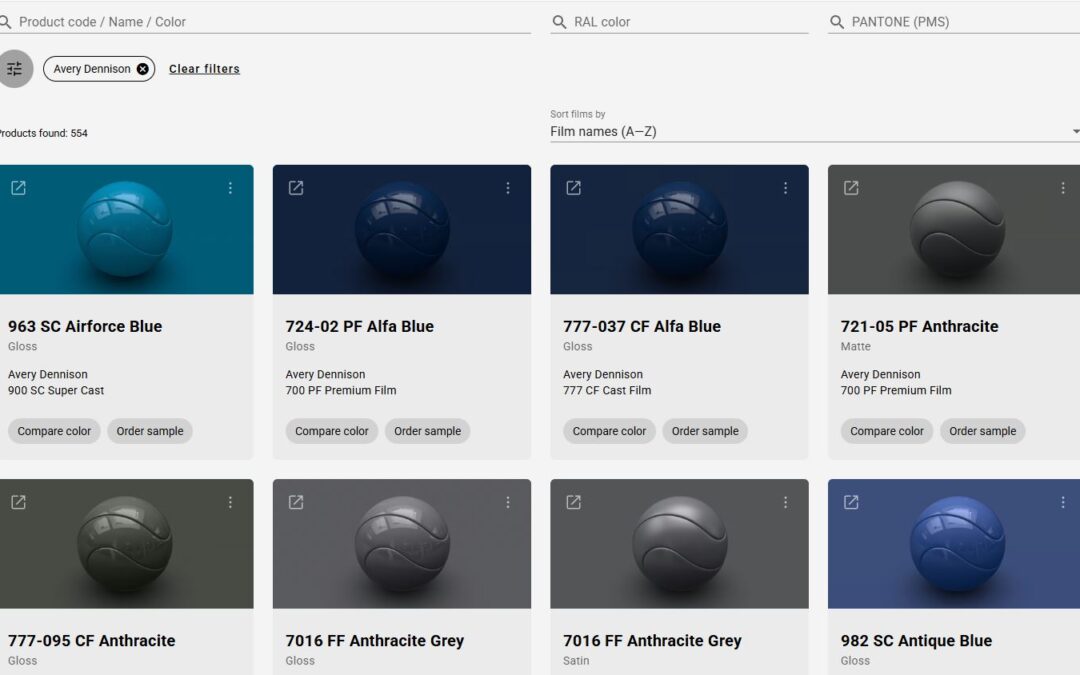Remove the Avery Dennison filter chip
Screen dimensions: 1080x675
click(x=142, y=69)
